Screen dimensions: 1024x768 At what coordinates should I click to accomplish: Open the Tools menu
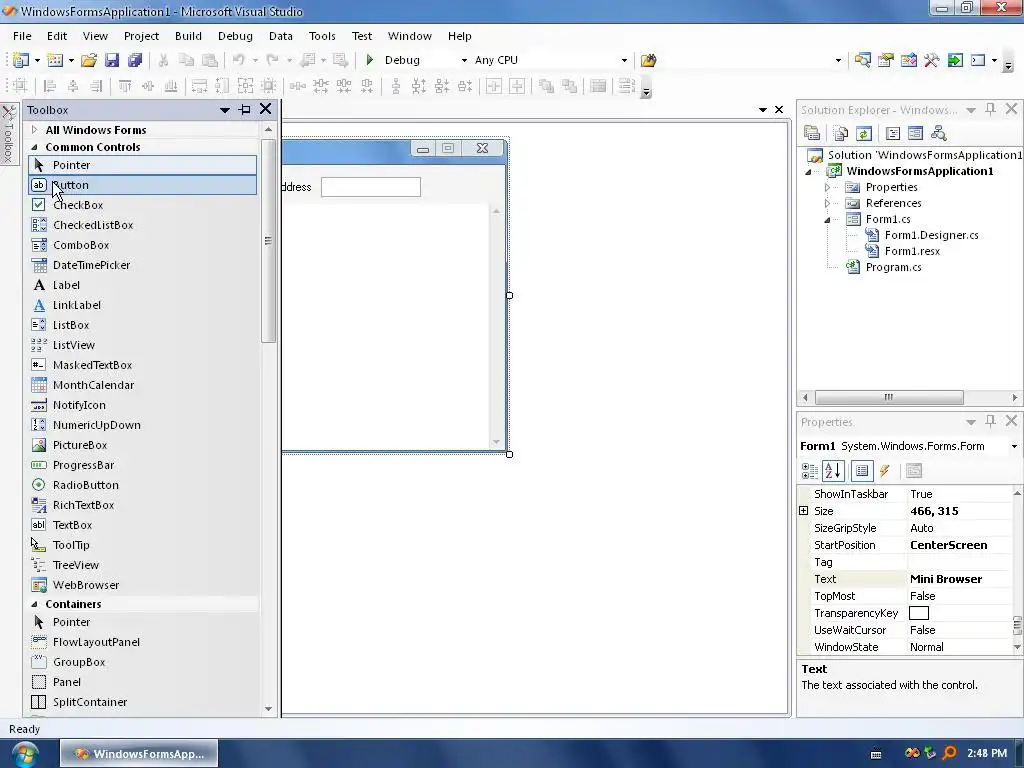click(x=322, y=36)
